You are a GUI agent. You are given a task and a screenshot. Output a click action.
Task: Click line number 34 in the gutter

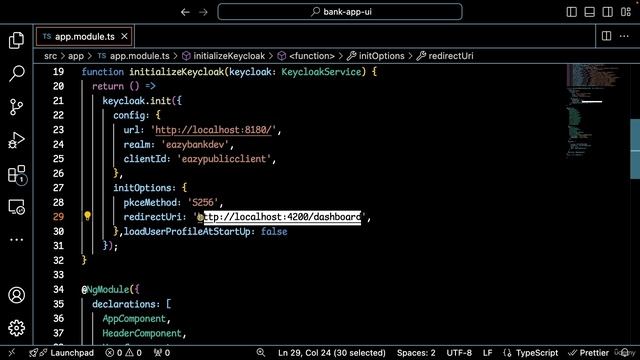(58, 289)
